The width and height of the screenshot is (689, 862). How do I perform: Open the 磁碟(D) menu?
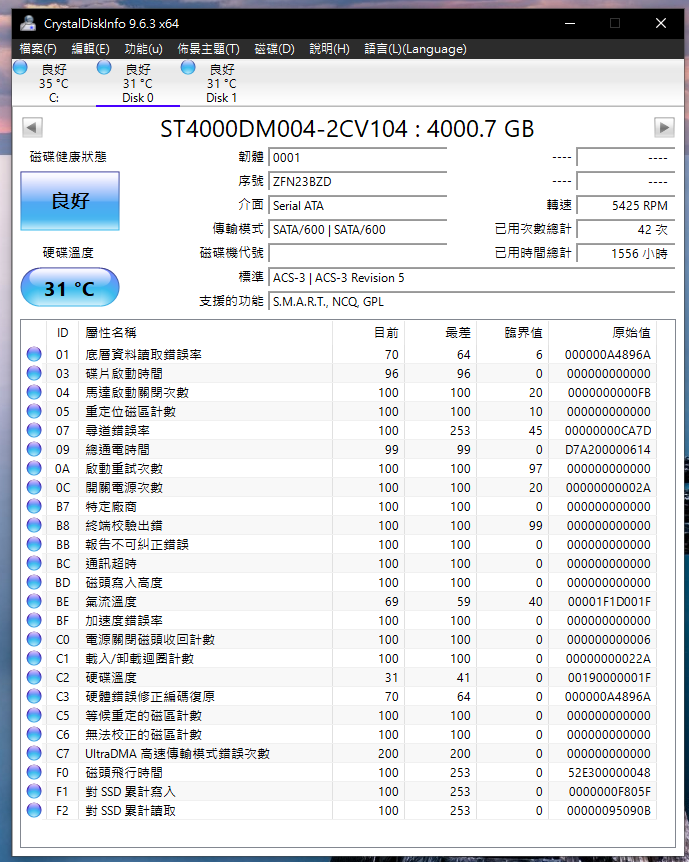tap(274, 49)
